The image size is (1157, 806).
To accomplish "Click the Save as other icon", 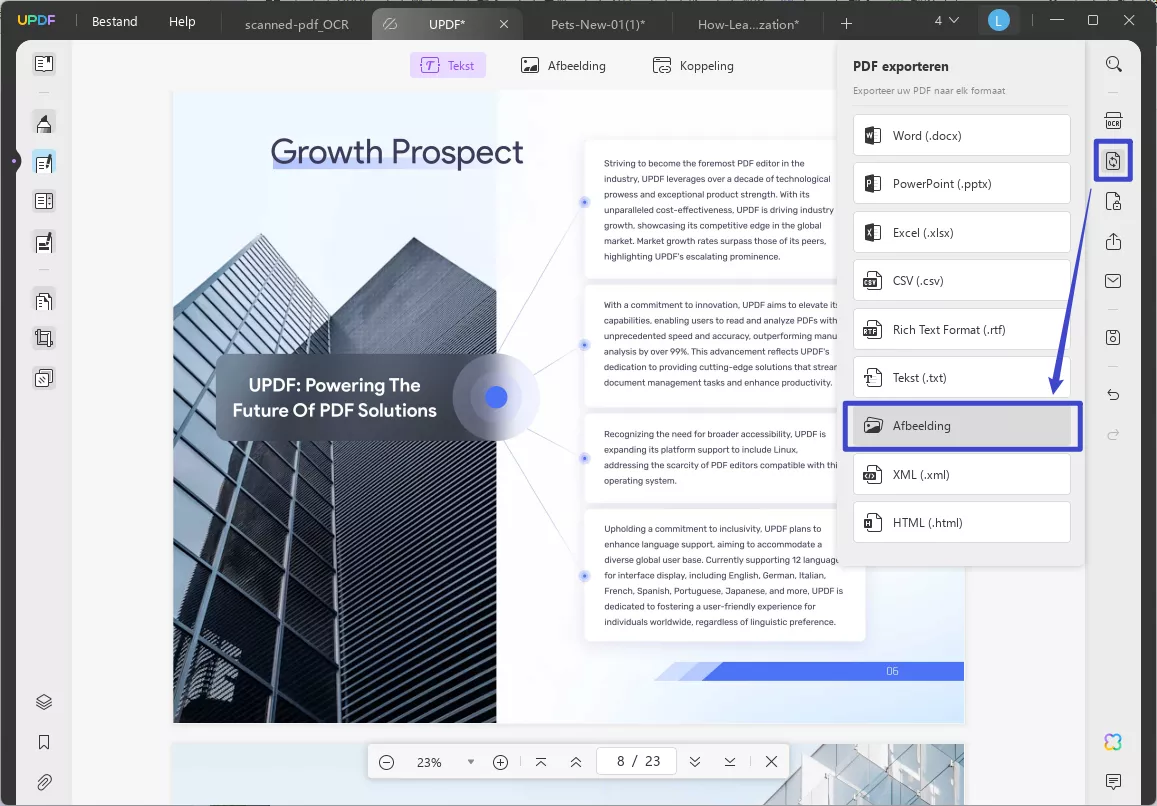I will point(1113,337).
